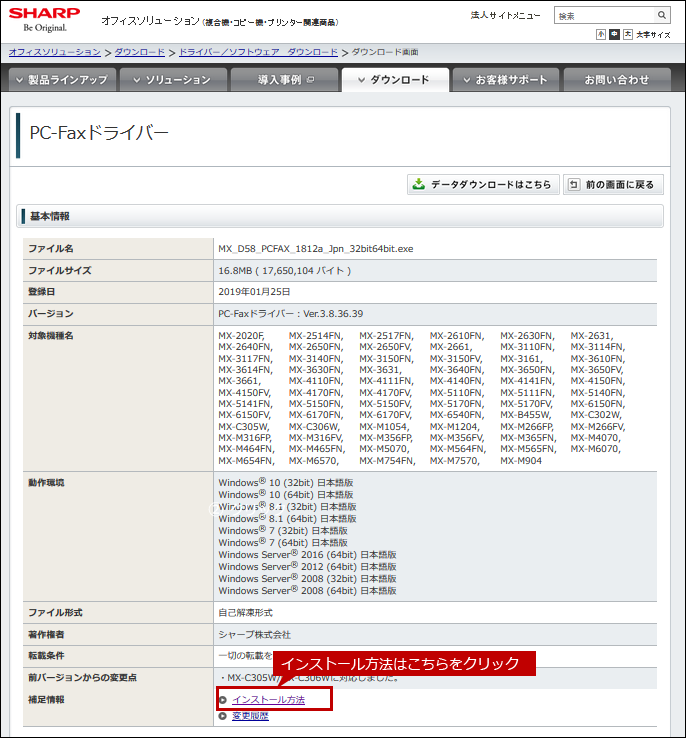Click model name MX-2020F
The height and width of the screenshot is (738, 686).
[241, 336]
